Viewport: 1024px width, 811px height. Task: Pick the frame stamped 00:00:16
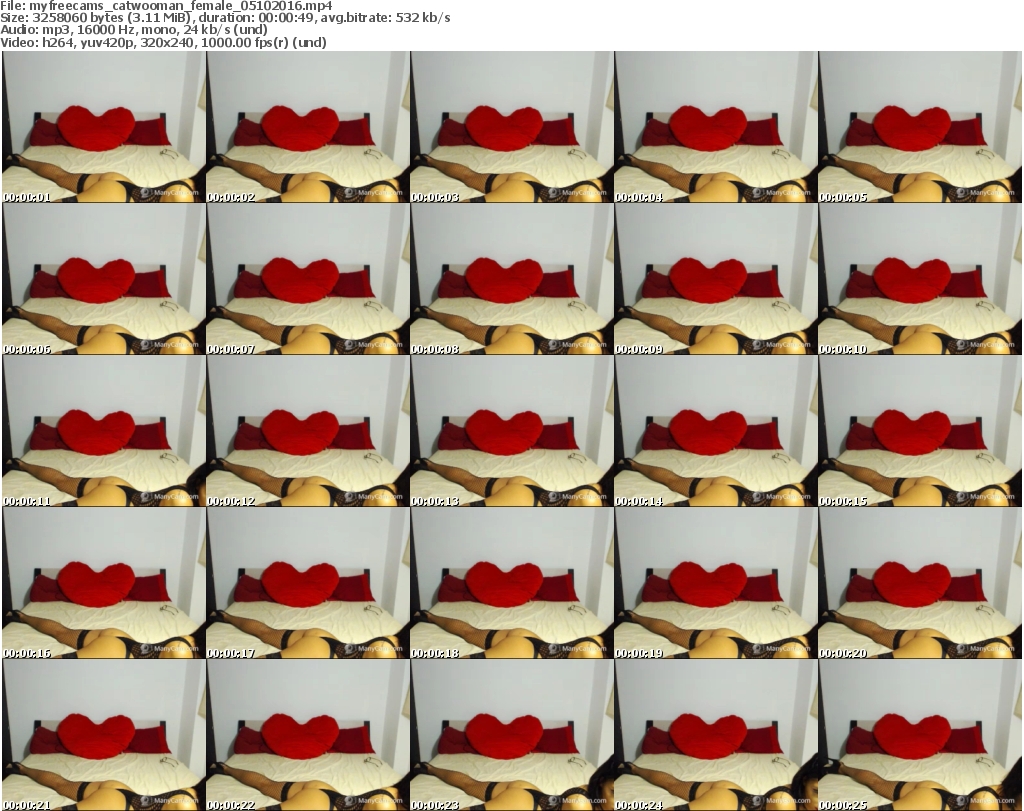pos(104,583)
